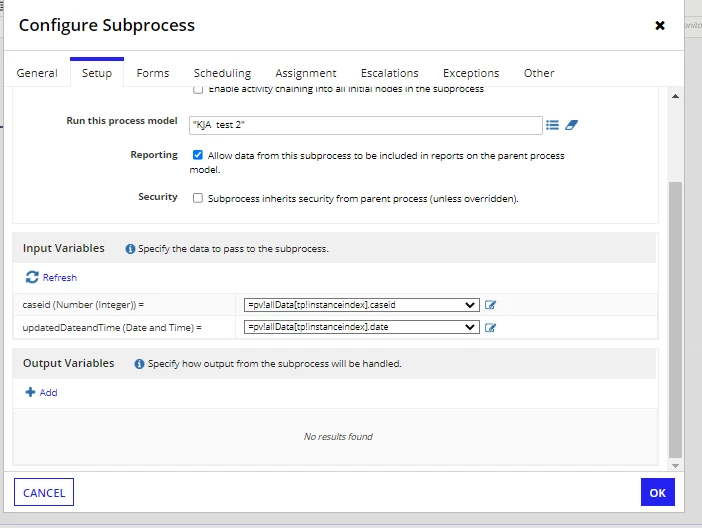Click Input Variables info icon
This screenshot has width=702, height=528.
(130, 249)
